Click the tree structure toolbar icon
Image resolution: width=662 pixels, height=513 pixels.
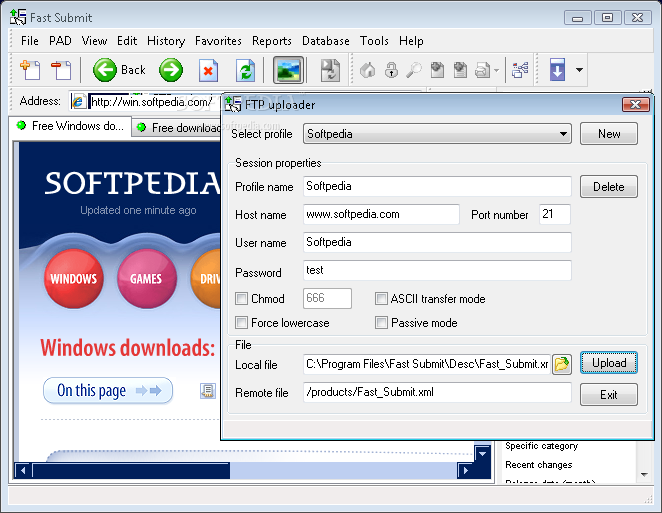coord(520,70)
